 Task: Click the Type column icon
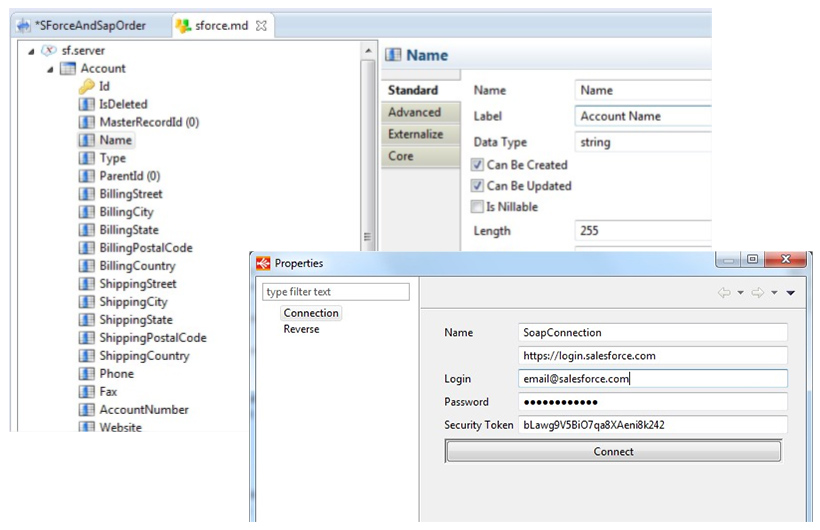click(86, 158)
